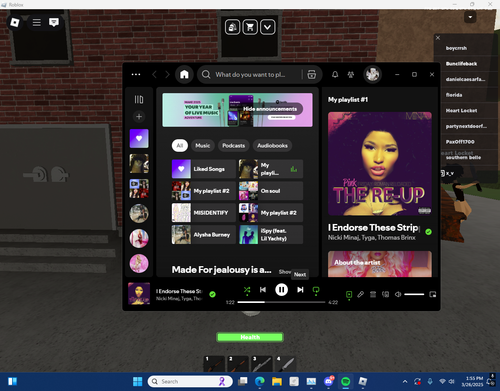The height and width of the screenshot is (391, 500).
Task: Expand the Spotify three-dot menu
Action: click(x=136, y=74)
